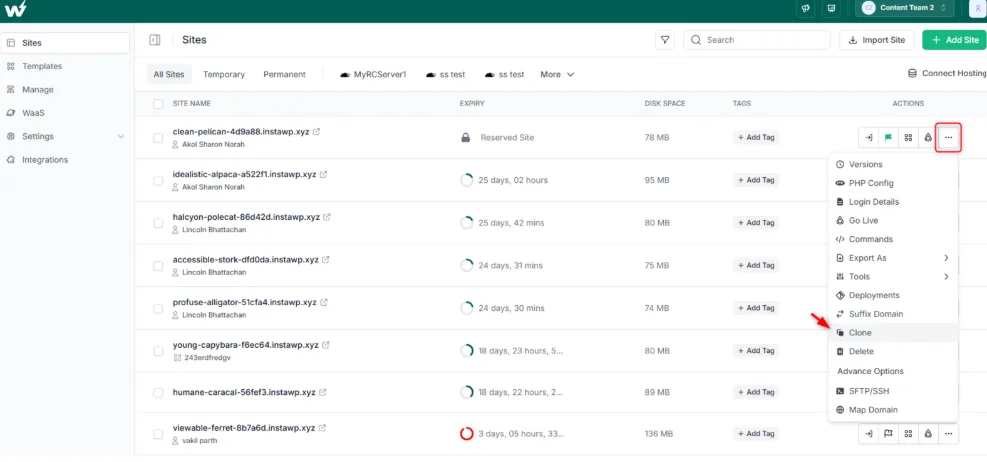This screenshot has height=462, width=987.
Task: Choose Clone from the context menu
Action: tap(893, 332)
